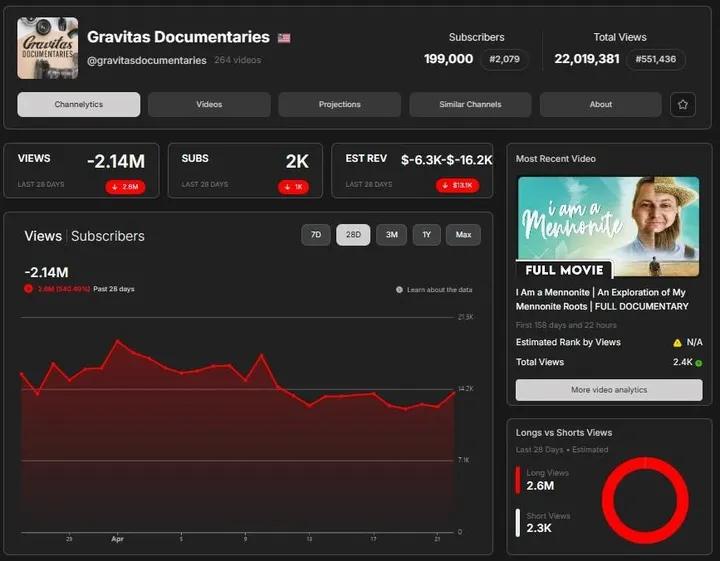Click the 2.6M long views value
Screen dimensions: 720x561
coord(540,486)
